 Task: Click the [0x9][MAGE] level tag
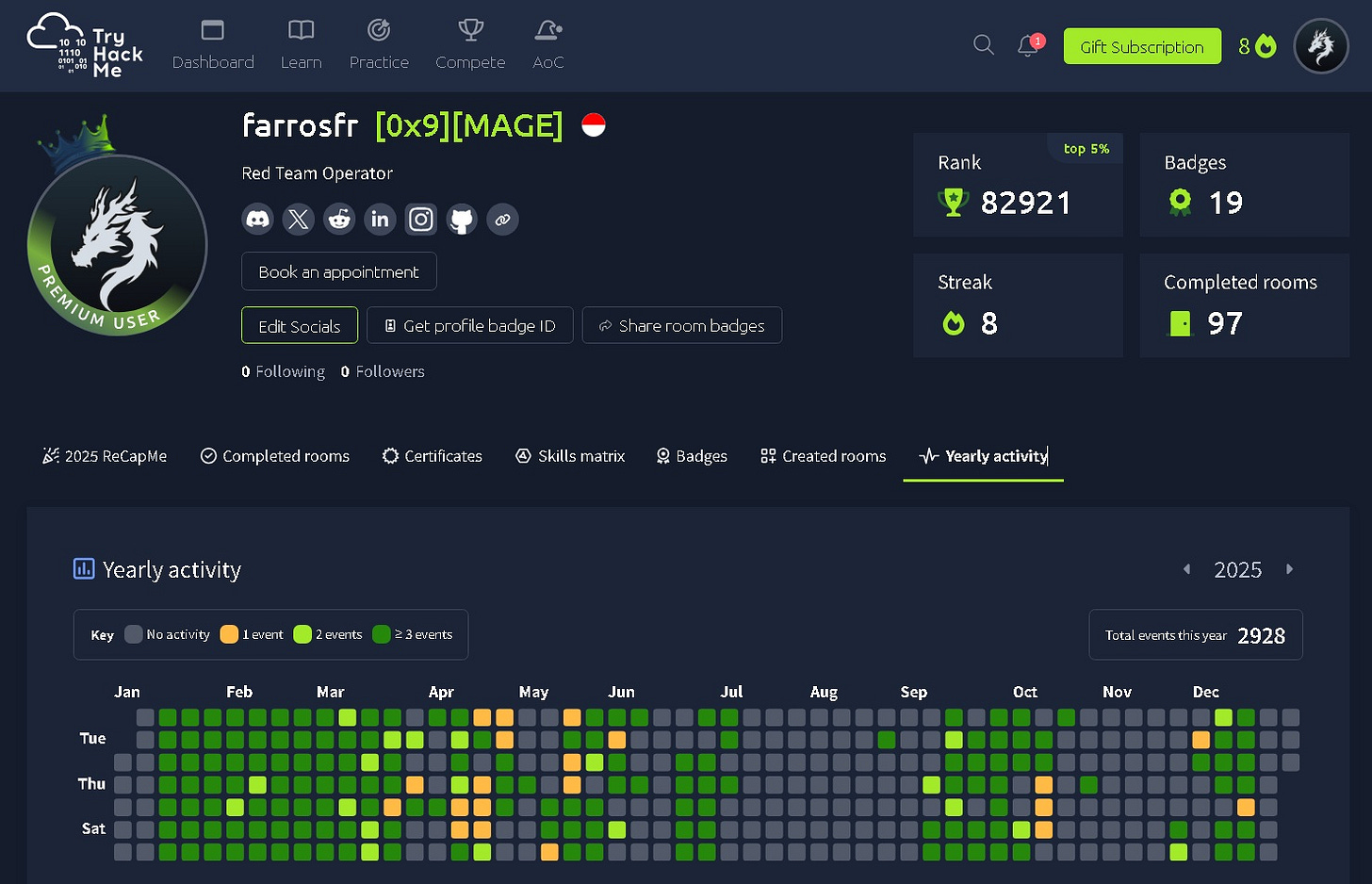(469, 125)
